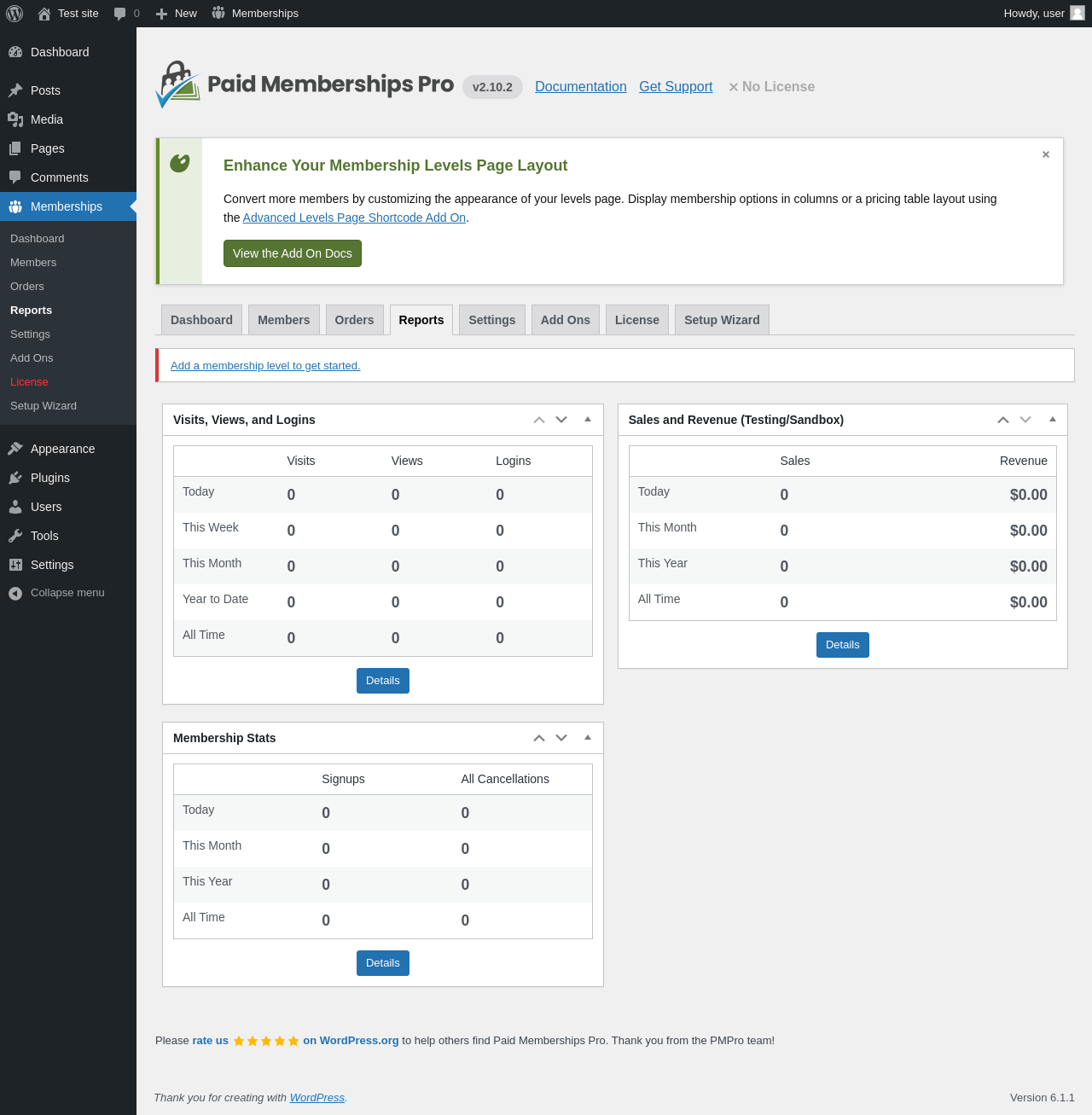Move Sales and Revenue panel down
The width and height of the screenshot is (1092, 1115).
tap(1025, 420)
